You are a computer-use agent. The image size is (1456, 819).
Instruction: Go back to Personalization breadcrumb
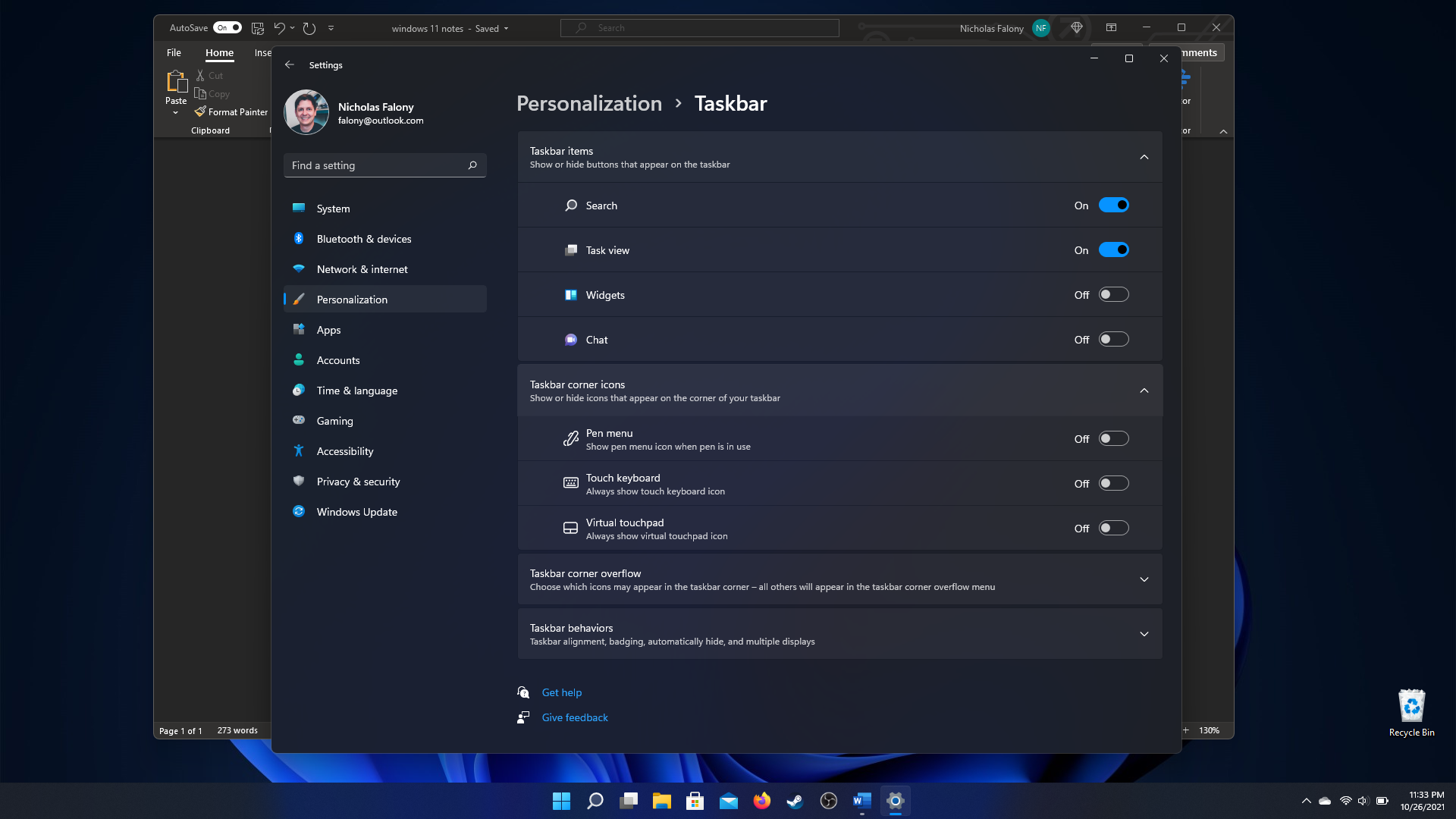pyautogui.click(x=589, y=103)
